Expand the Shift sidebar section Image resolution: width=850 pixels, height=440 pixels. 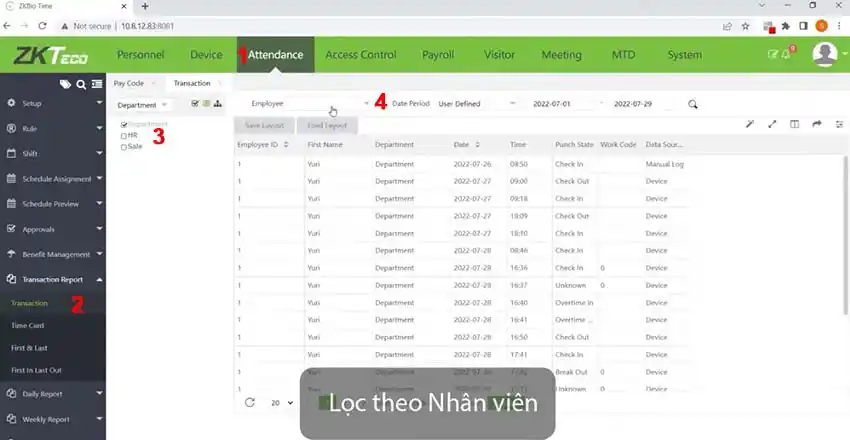(x=53, y=153)
